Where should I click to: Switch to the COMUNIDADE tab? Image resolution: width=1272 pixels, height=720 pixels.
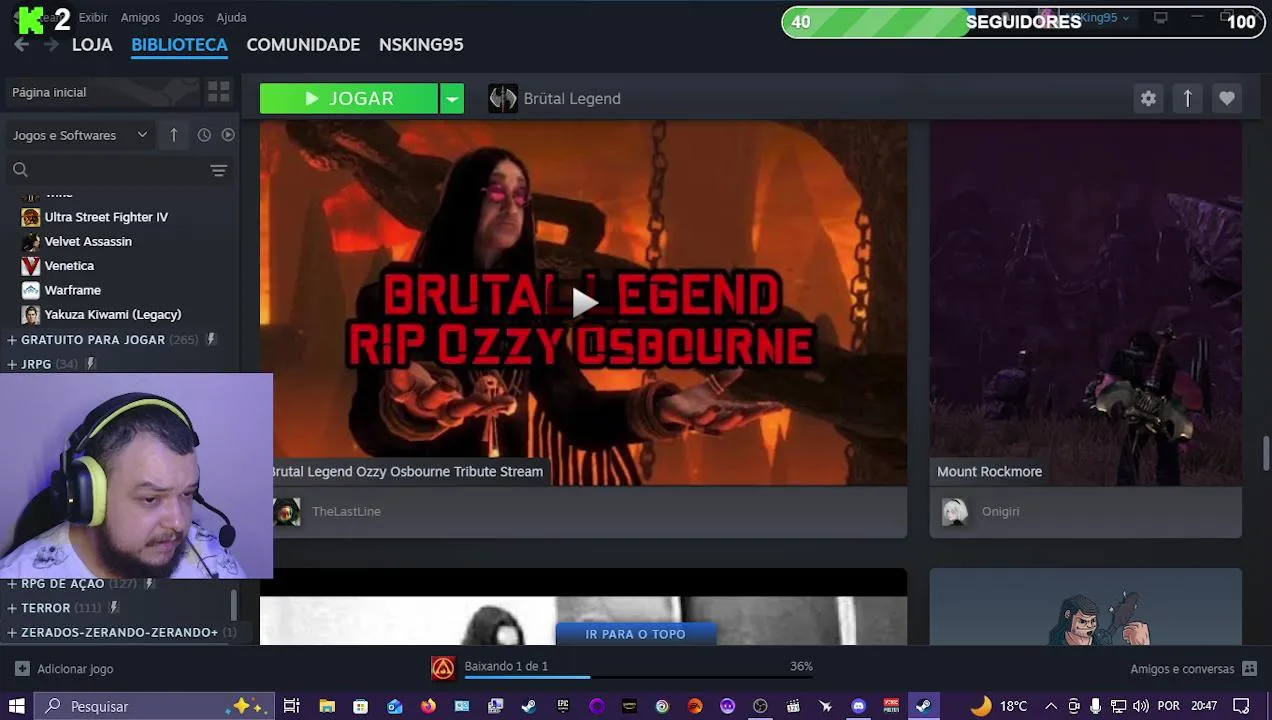pos(303,45)
